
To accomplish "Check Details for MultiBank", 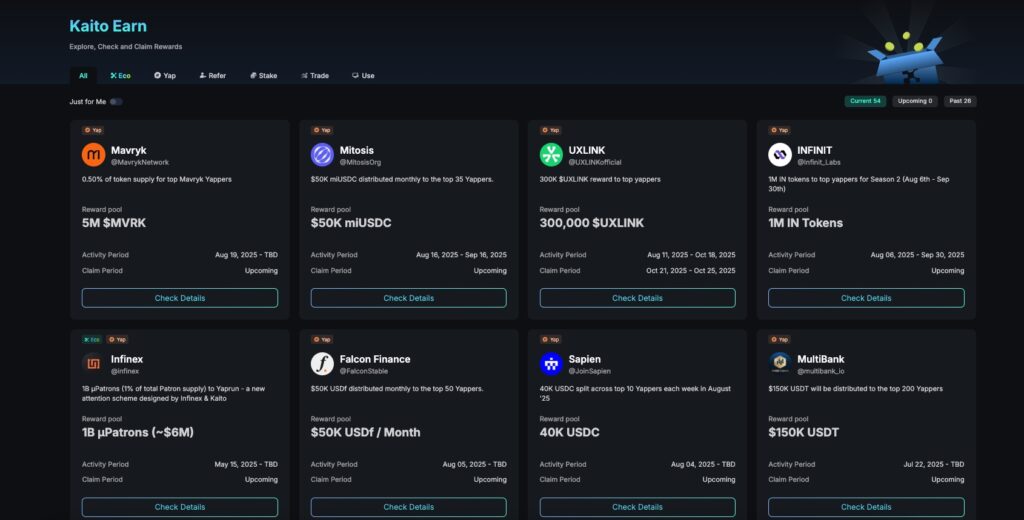I will click(x=866, y=507).
